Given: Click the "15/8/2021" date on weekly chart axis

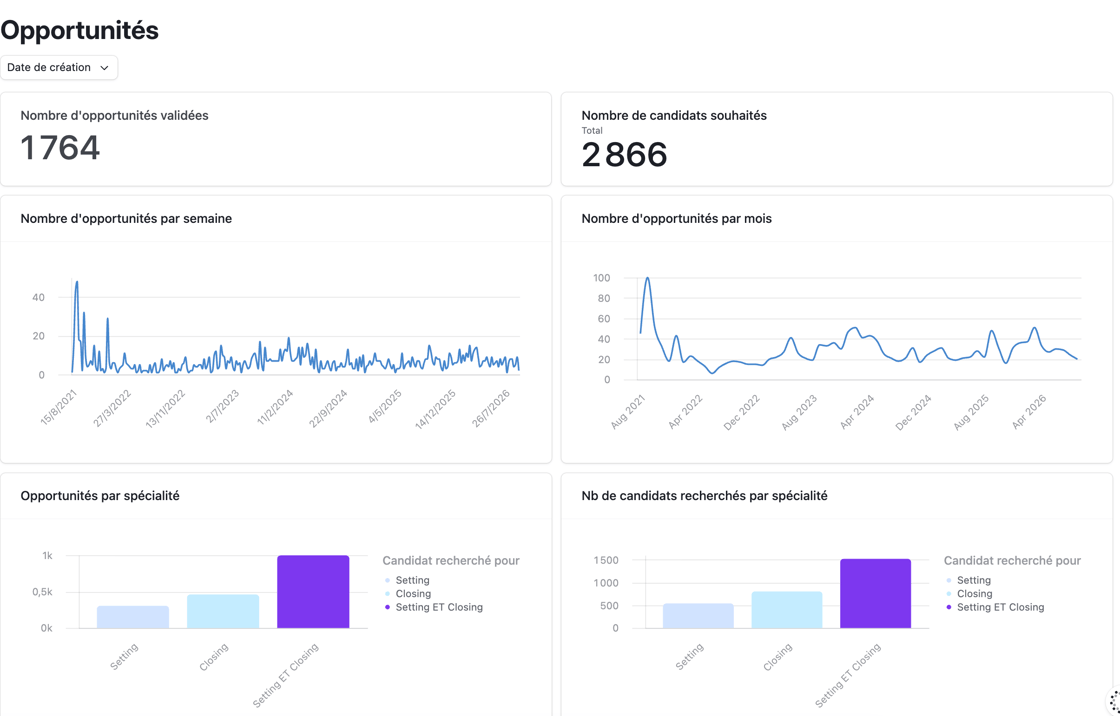Looking at the screenshot, I should (59, 408).
